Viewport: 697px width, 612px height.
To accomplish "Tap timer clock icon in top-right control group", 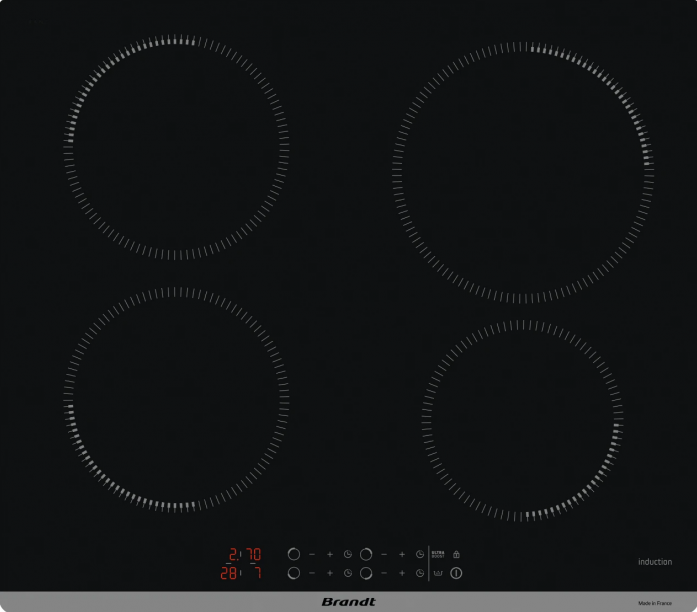I will coord(420,554).
